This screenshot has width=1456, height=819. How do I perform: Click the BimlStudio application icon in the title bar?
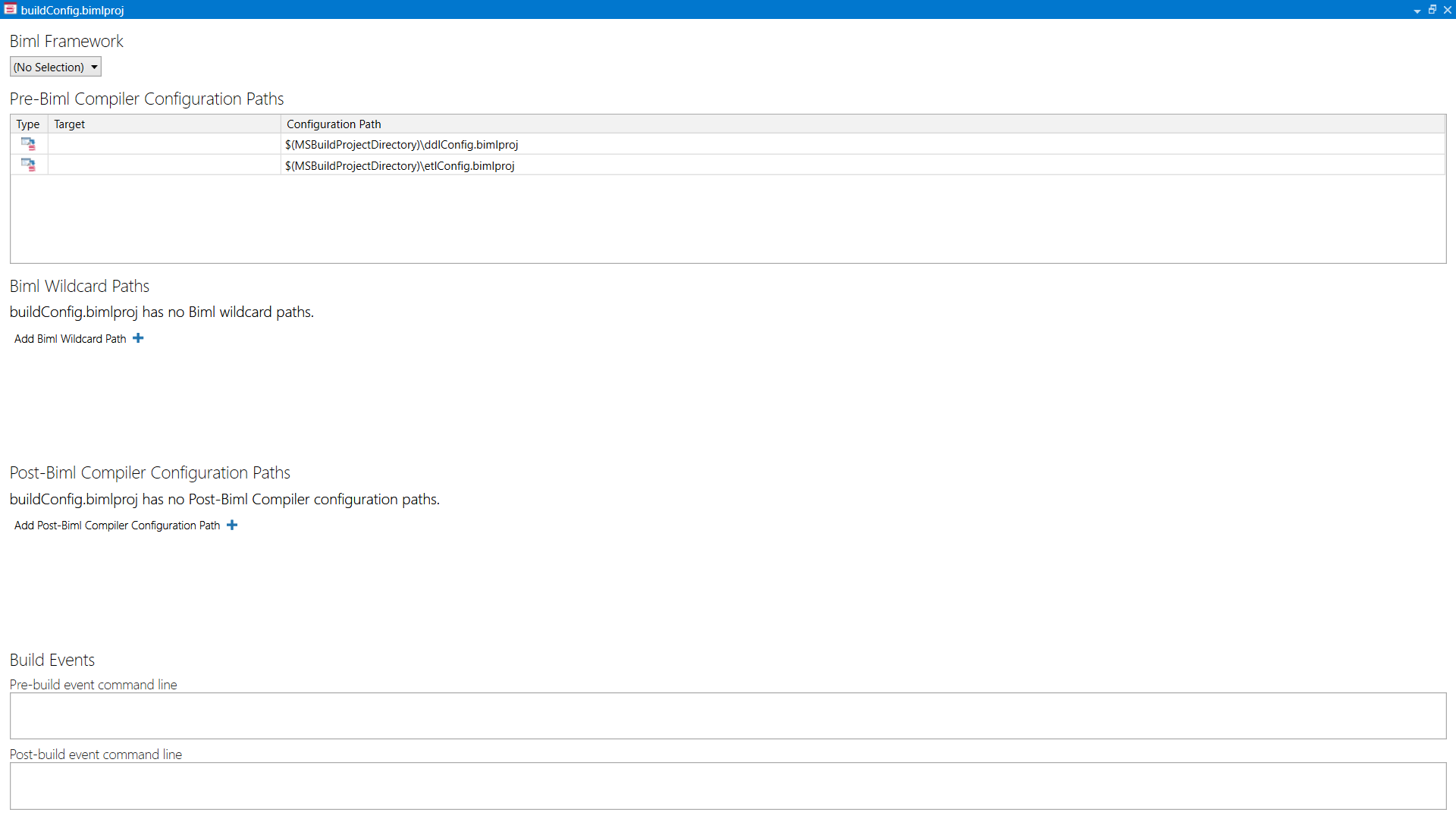pyautogui.click(x=10, y=10)
